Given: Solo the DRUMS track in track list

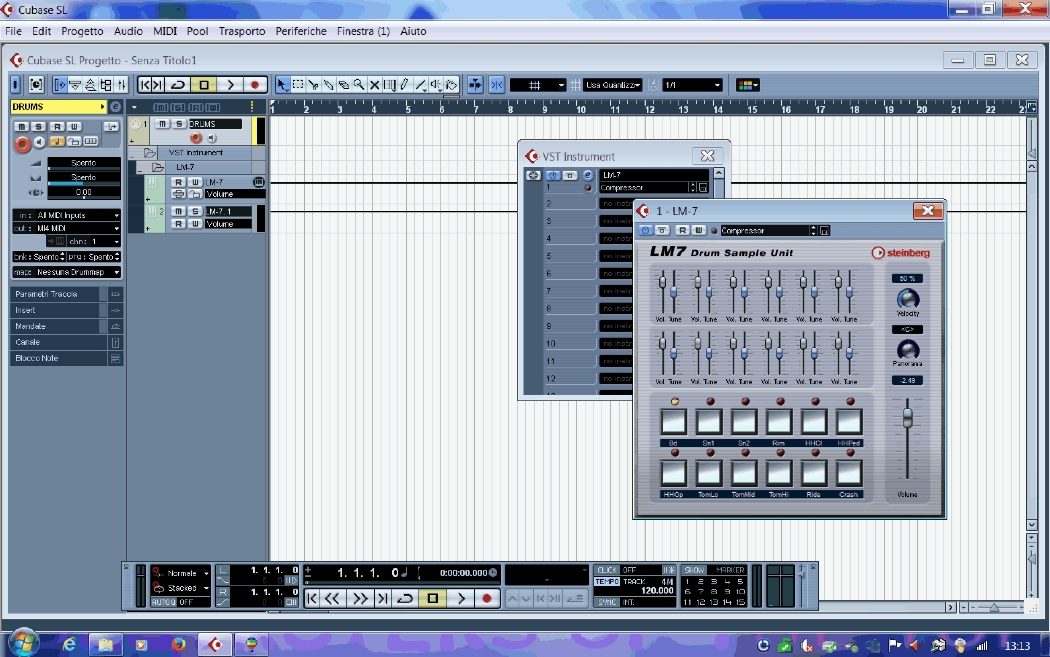Looking at the screenshot, I should tap(179, 124).
